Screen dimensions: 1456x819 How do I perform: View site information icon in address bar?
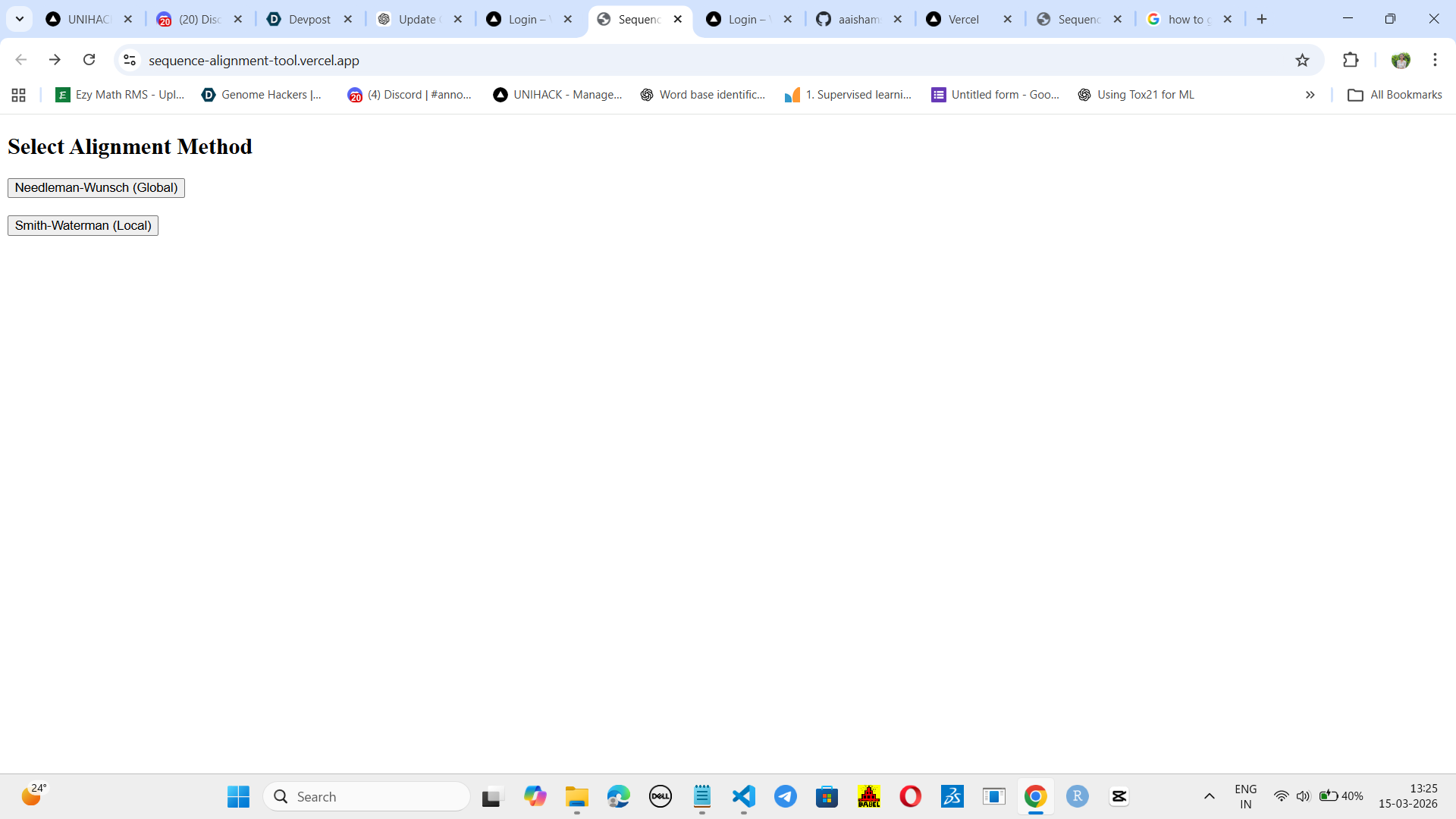[130, 61]
